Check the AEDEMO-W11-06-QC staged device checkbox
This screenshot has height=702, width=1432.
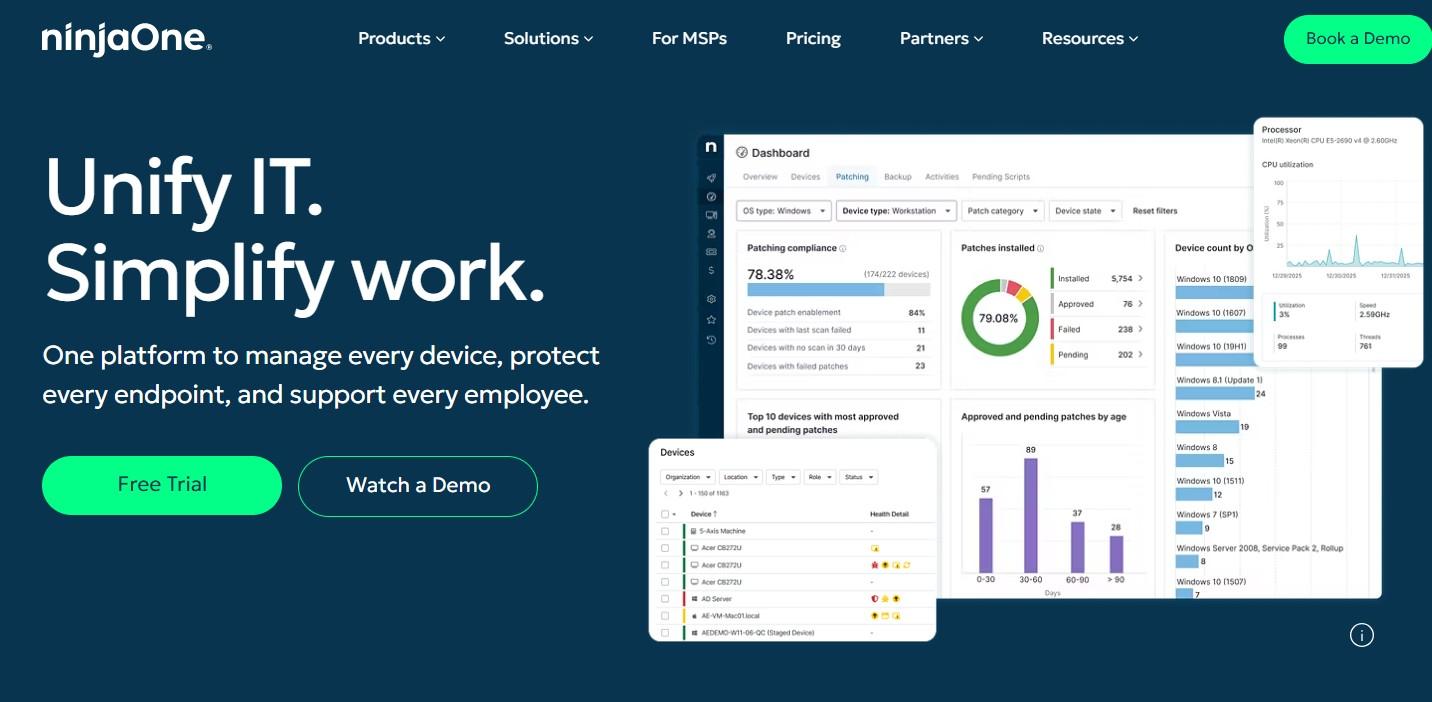pos(665,633)
